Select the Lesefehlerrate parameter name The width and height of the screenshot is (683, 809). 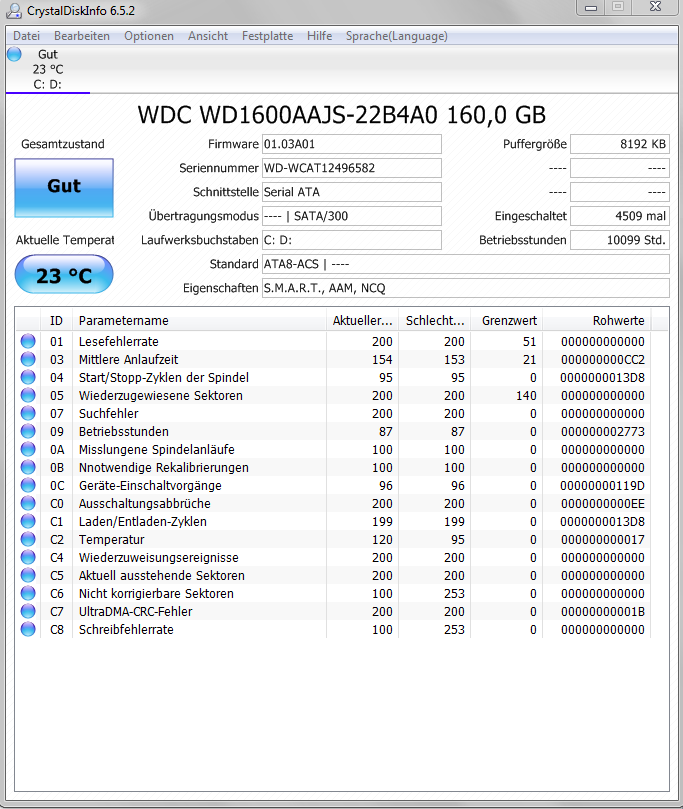pos(118,342)
